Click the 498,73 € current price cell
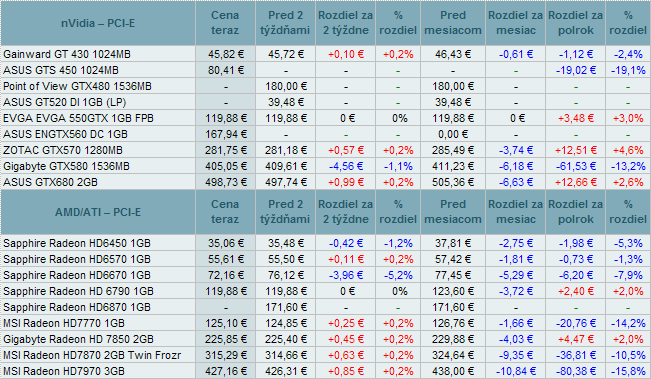 tap(225, 182)
